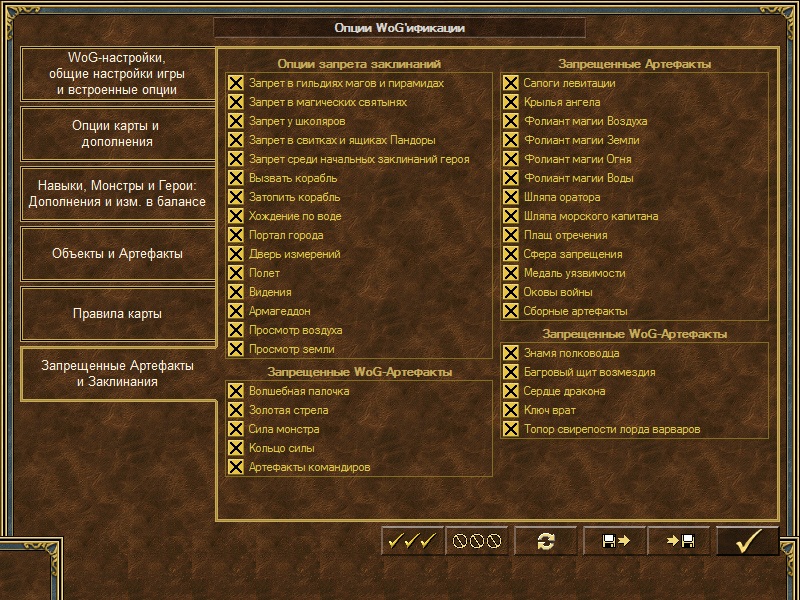Uncheck the Армагеддон spell ban
Screen dimensions: 800x600
[x=236, y=311]
